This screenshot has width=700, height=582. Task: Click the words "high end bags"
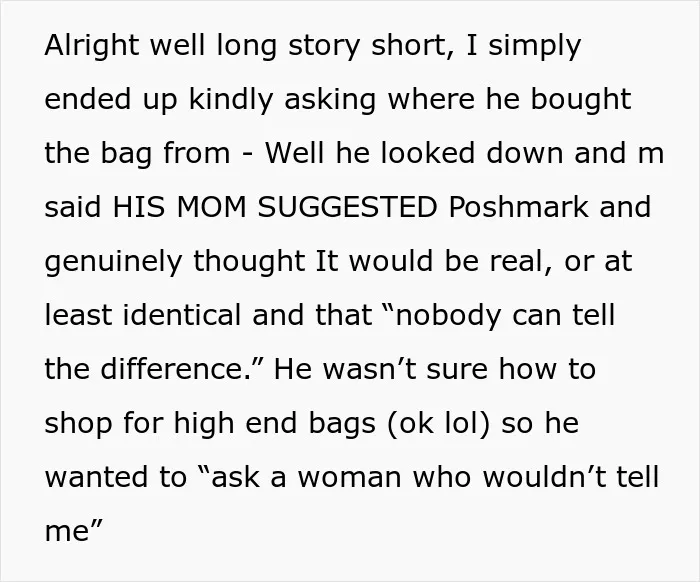275,424
